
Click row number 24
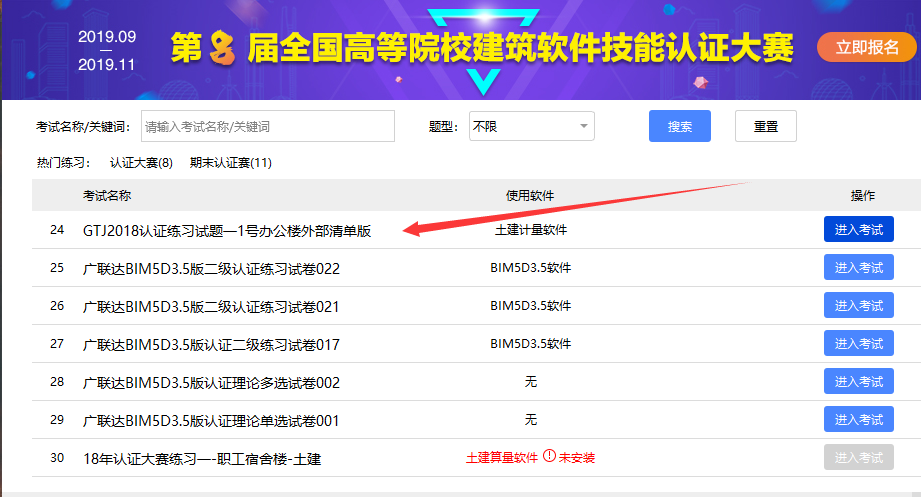(x=57, y=230)
